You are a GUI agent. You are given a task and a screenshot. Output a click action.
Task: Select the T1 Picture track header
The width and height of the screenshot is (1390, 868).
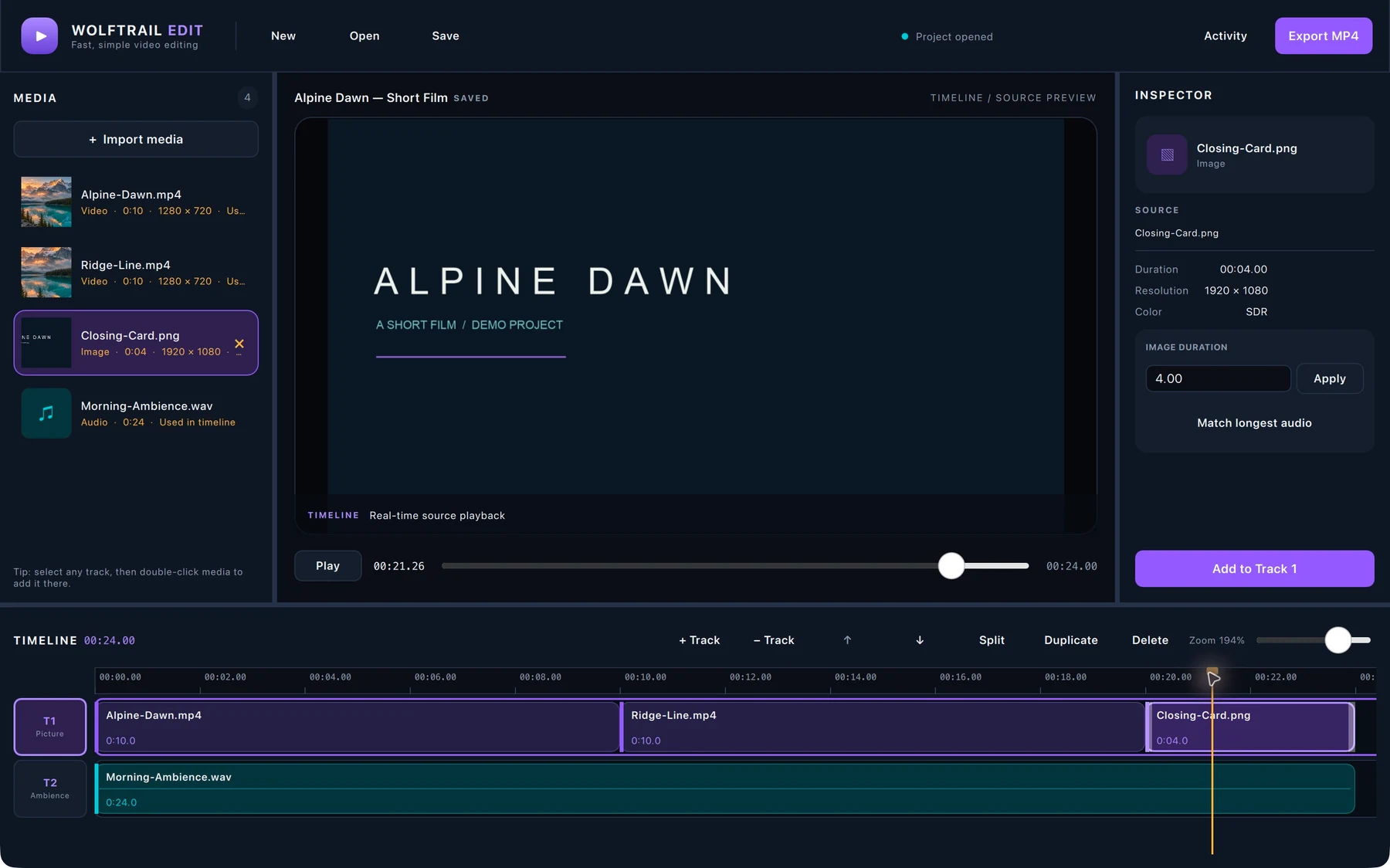pyautogui.click(x=50, y=727)
